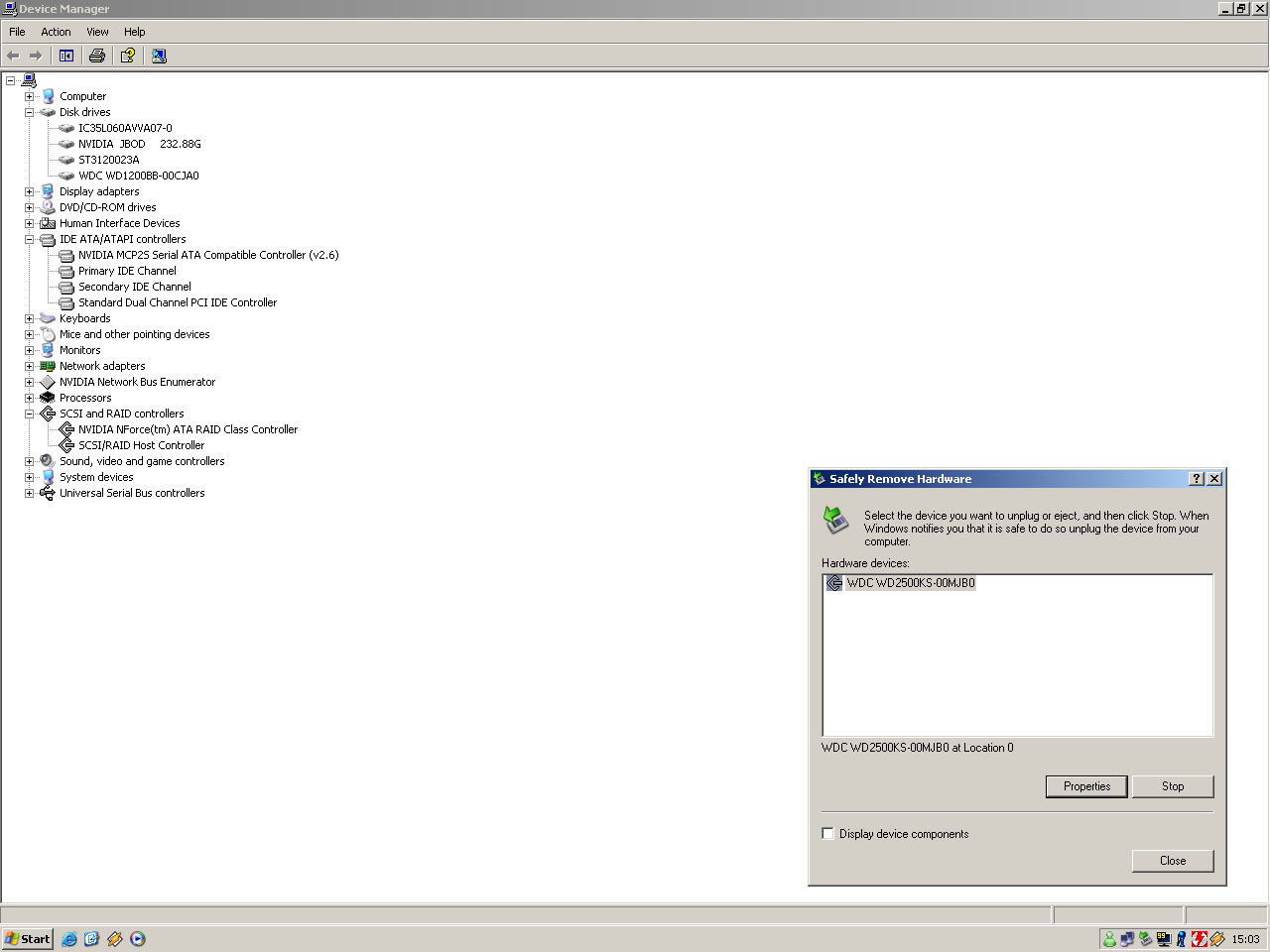Click the blue figure tray icon
Viewport: 1270px width, 952px height.
1181,939
